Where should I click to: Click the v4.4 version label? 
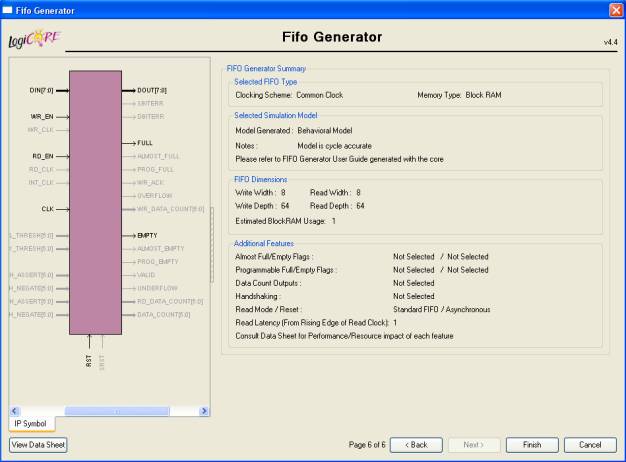(x=610, y=42)
